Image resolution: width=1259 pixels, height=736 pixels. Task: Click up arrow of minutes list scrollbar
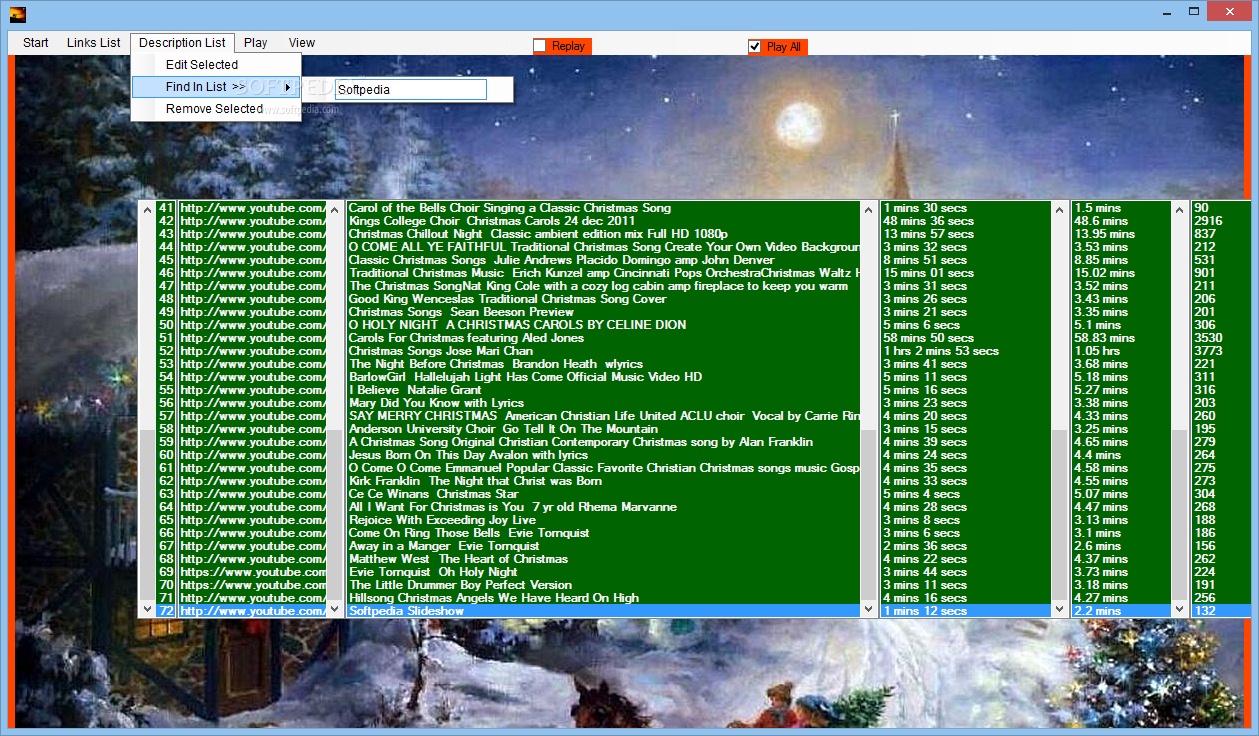[1179, 210]
